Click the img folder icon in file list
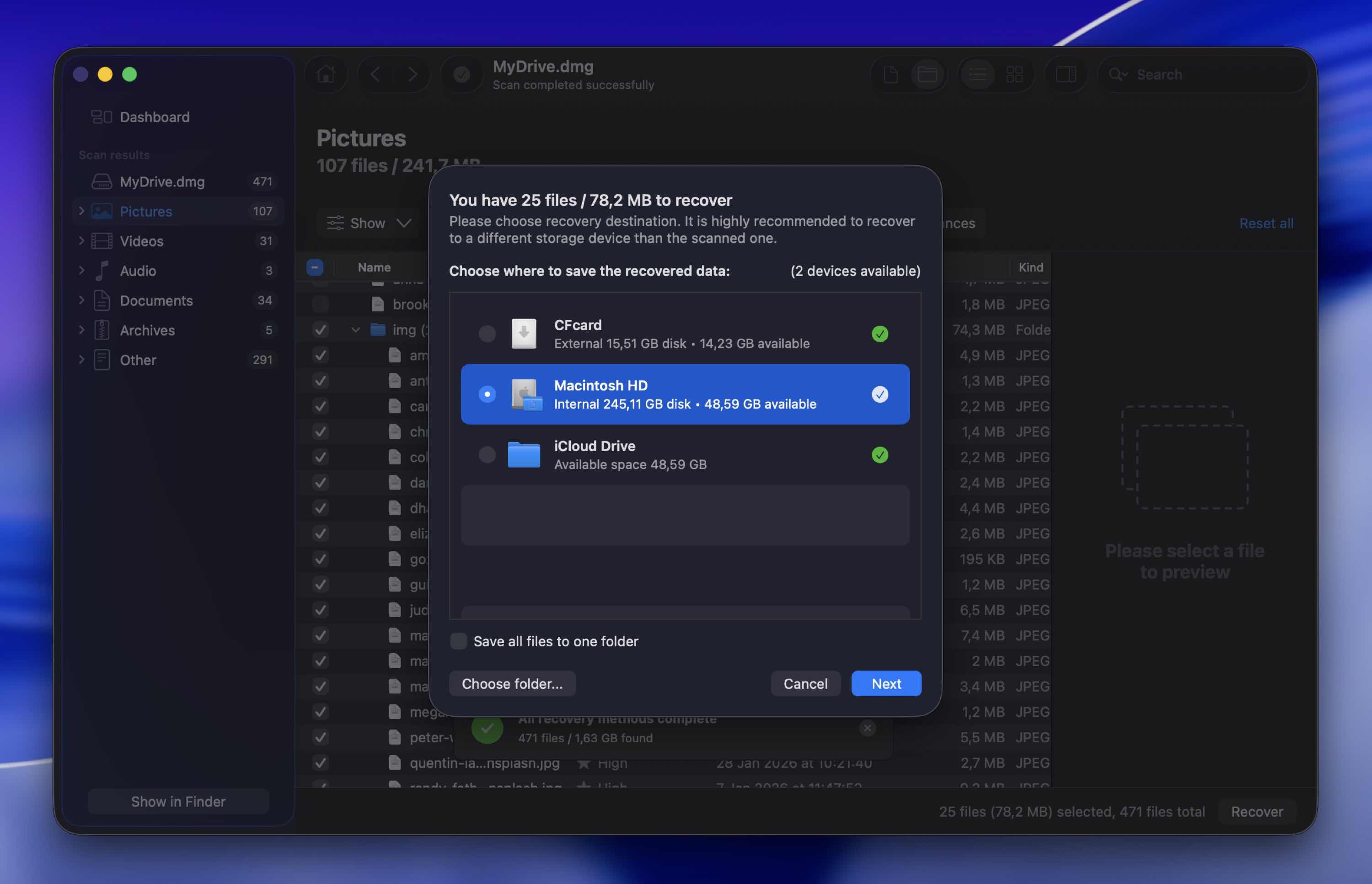 [378, 330]
